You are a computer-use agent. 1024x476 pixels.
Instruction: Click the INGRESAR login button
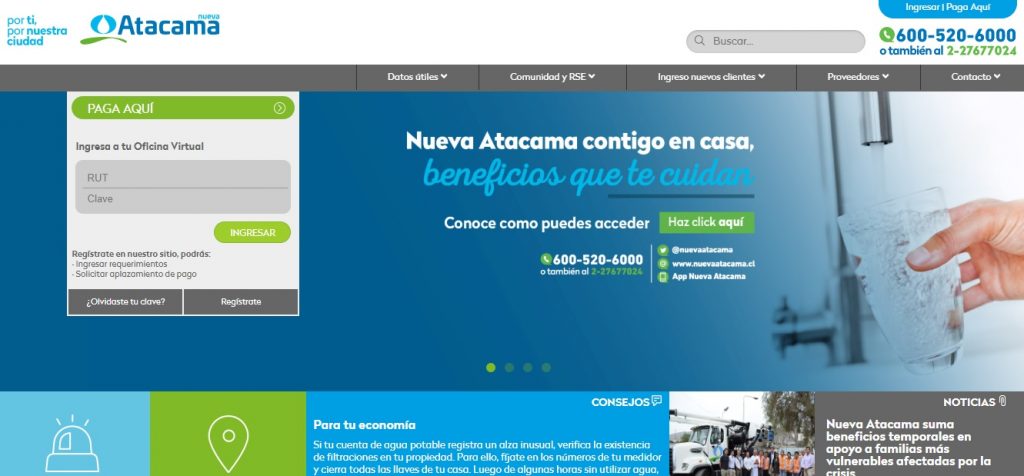point(252,232)
